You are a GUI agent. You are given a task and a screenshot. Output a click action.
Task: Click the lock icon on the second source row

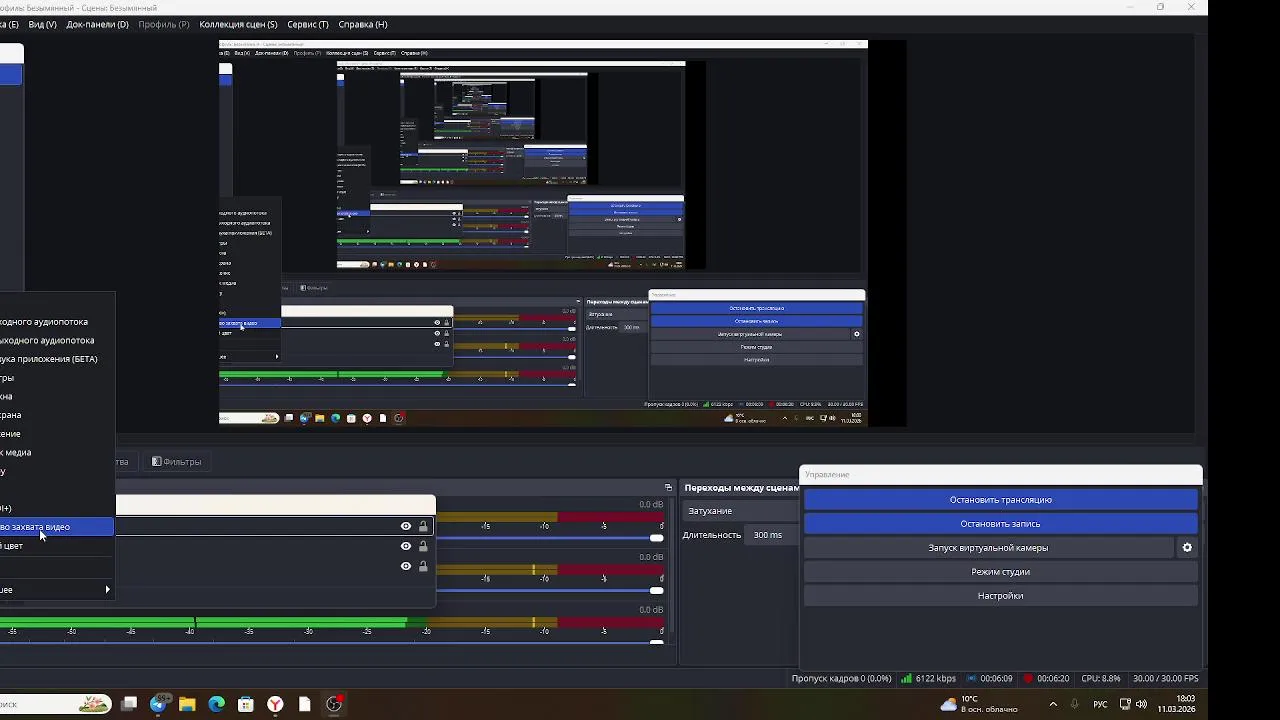point(423,546)
